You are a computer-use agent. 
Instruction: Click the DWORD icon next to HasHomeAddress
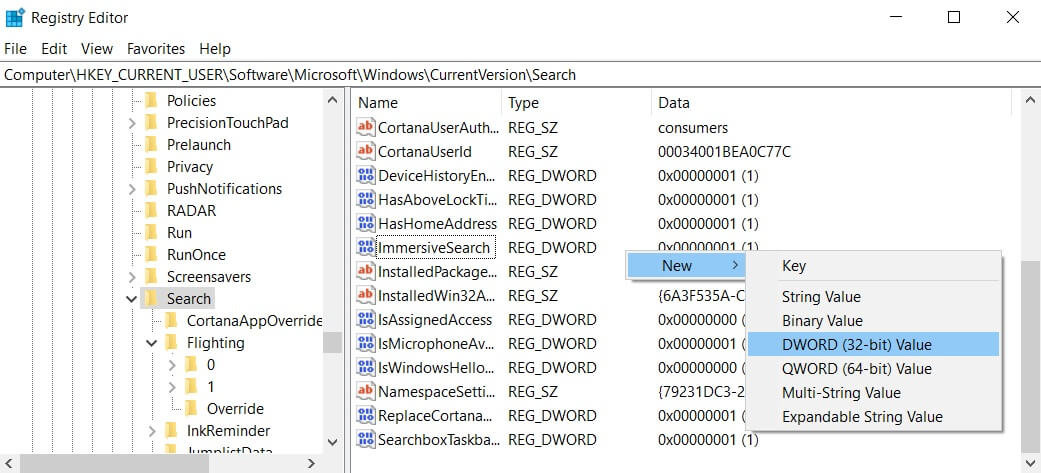(x=366, y=223)
